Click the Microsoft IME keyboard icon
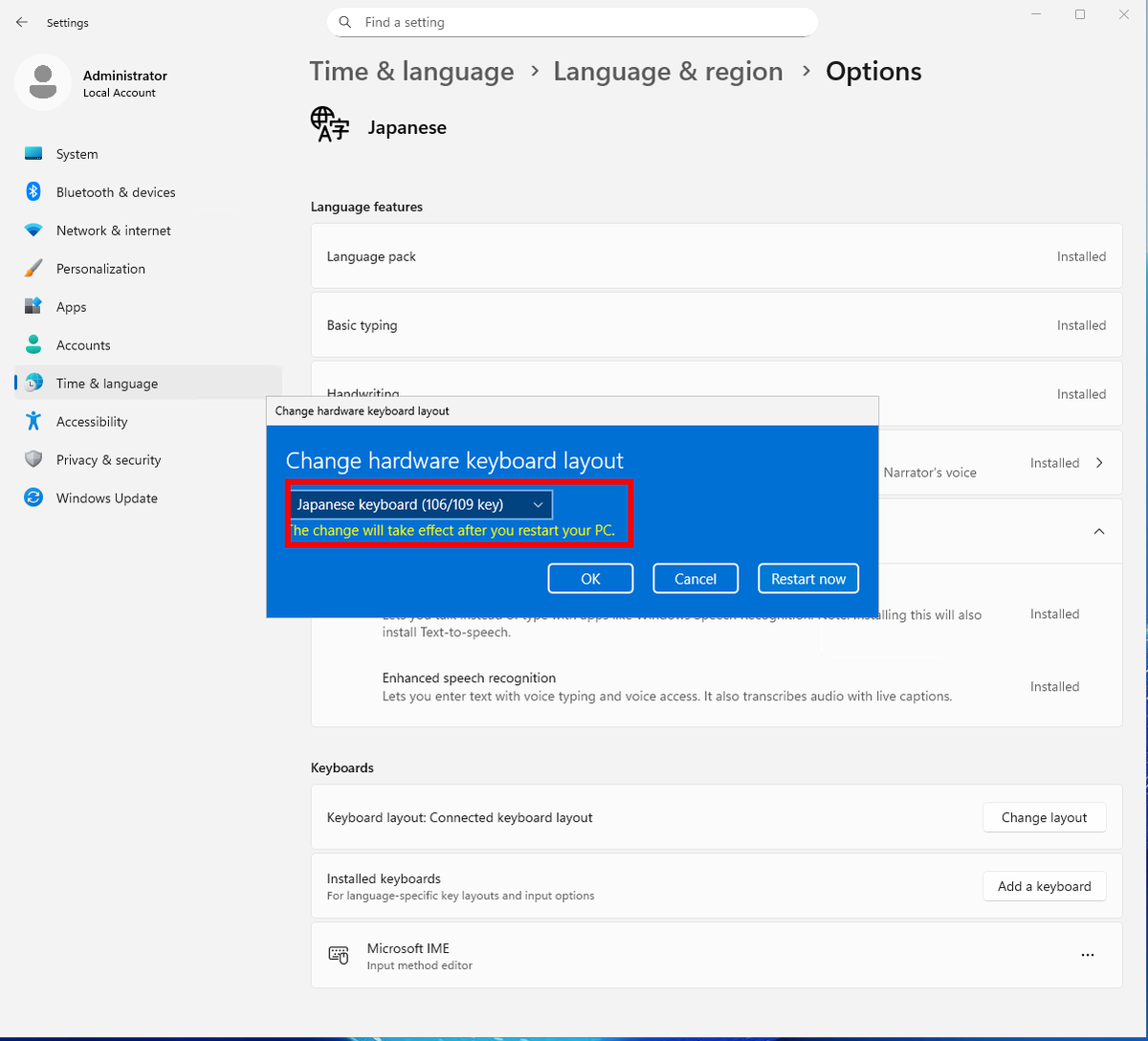 (338, 954)
